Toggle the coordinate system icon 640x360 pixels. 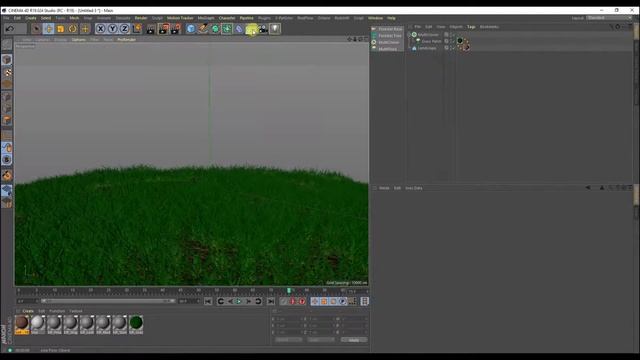point(137,29)
